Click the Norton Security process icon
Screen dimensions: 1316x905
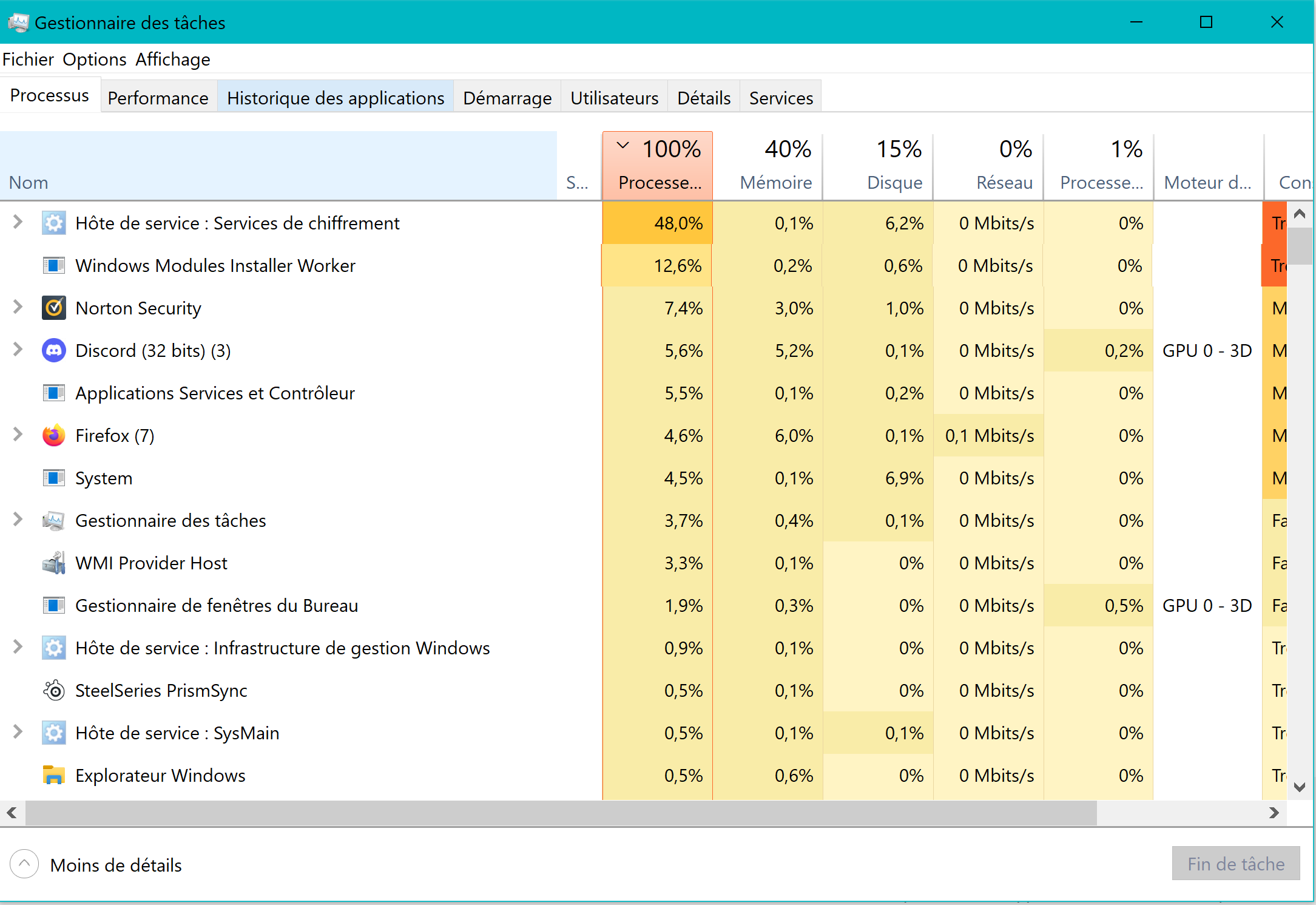(54, 308)
